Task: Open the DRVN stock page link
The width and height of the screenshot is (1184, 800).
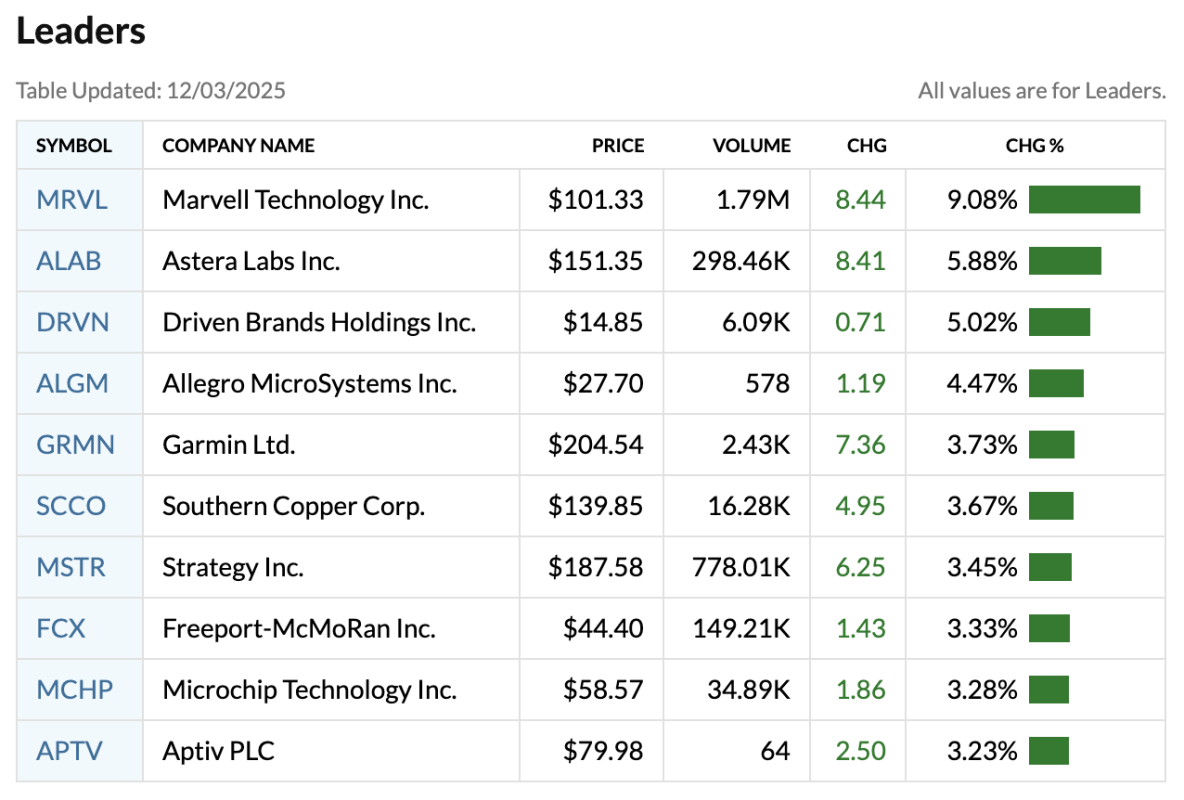Action: tap(72, 323)
